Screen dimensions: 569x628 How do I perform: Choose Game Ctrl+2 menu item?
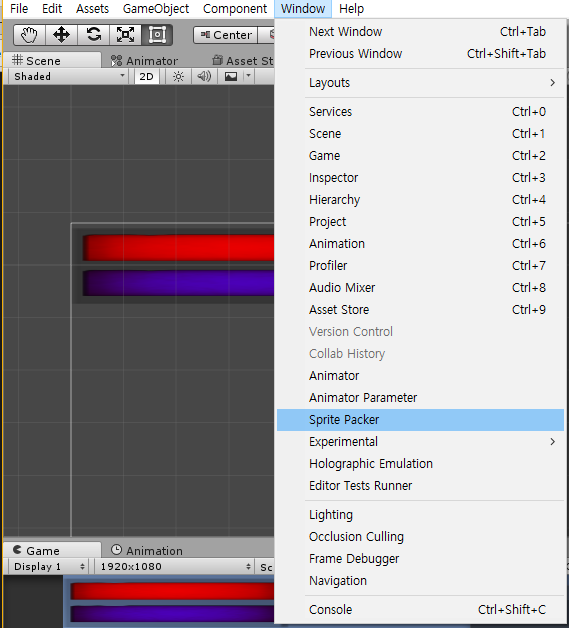pyautogui.click(x=420, y=156)
